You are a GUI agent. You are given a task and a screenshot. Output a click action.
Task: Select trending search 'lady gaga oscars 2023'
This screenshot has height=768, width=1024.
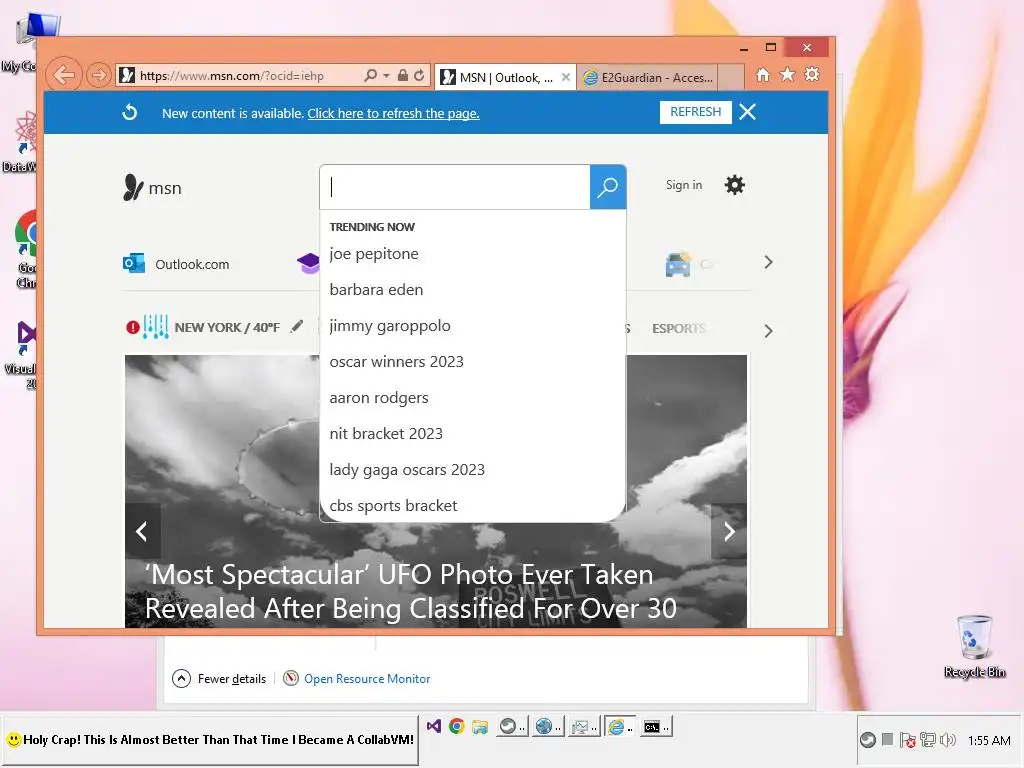pyautogui.click(x=407, y=470)
